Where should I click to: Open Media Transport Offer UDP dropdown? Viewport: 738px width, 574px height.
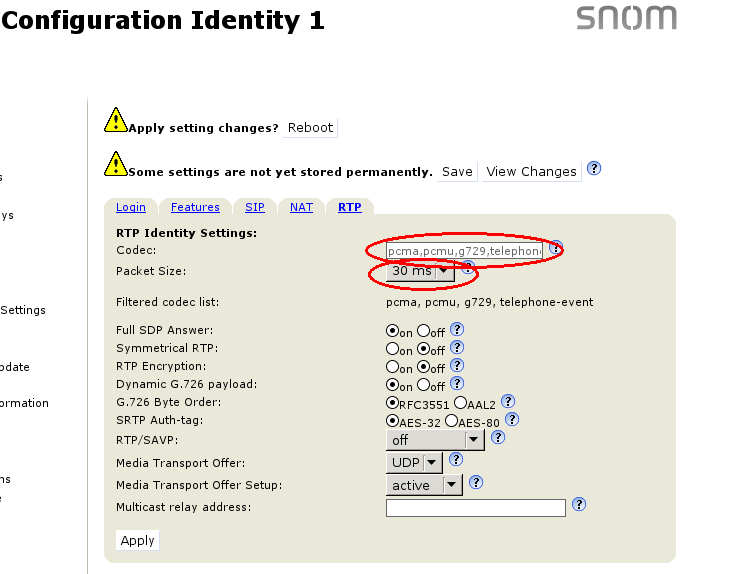click(413, 462)
